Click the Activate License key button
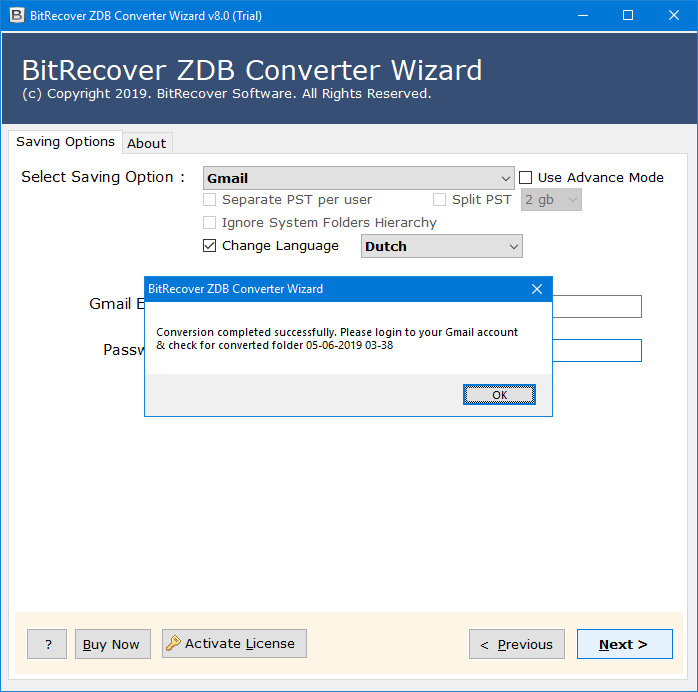Image resolution: width=698 pixels, height=692 pixels. pos(234,643)
